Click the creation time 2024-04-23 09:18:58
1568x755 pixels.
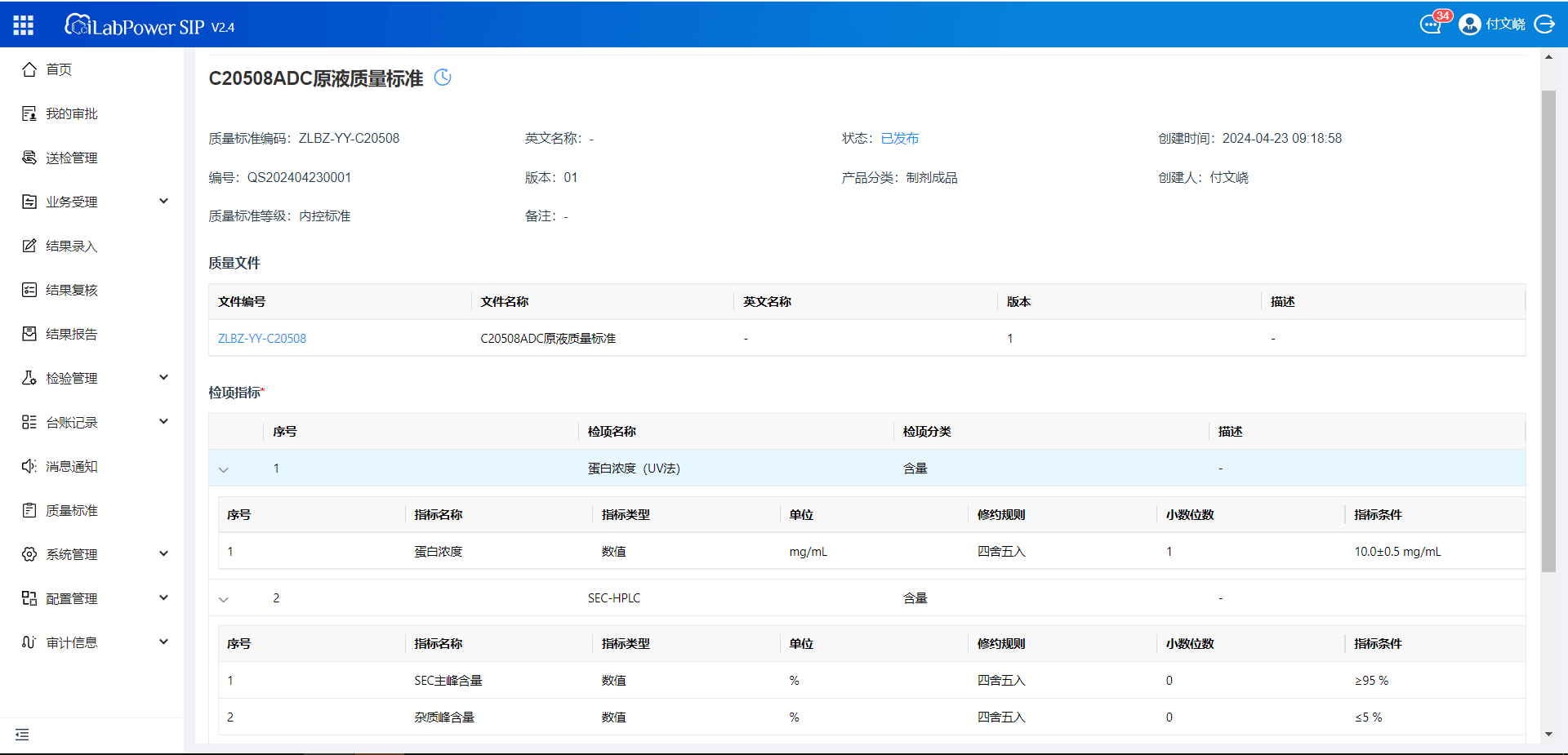(x=1282, y=138)
